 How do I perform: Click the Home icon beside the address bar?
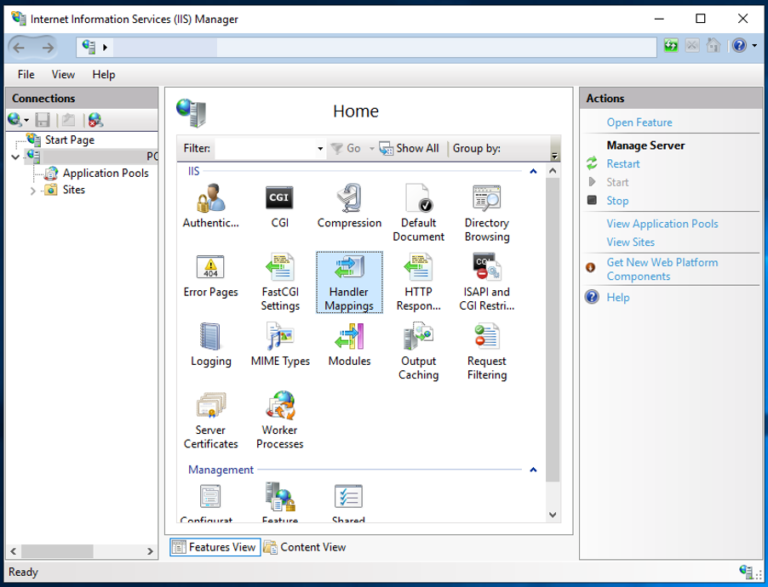point(713,46)
